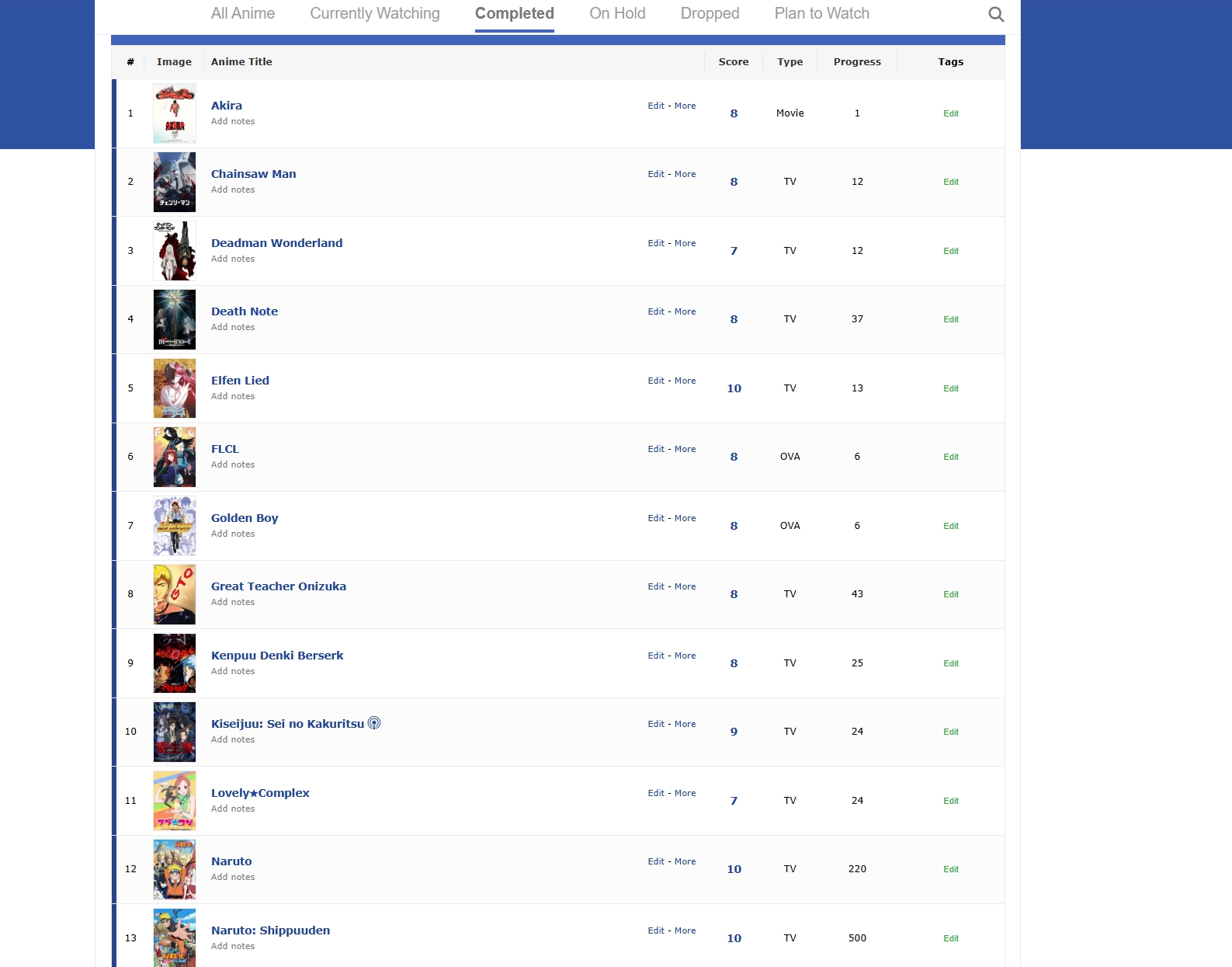The image size is (1232, 967).
Task: Click Movie type in Akira row
Action: (790, 113)
